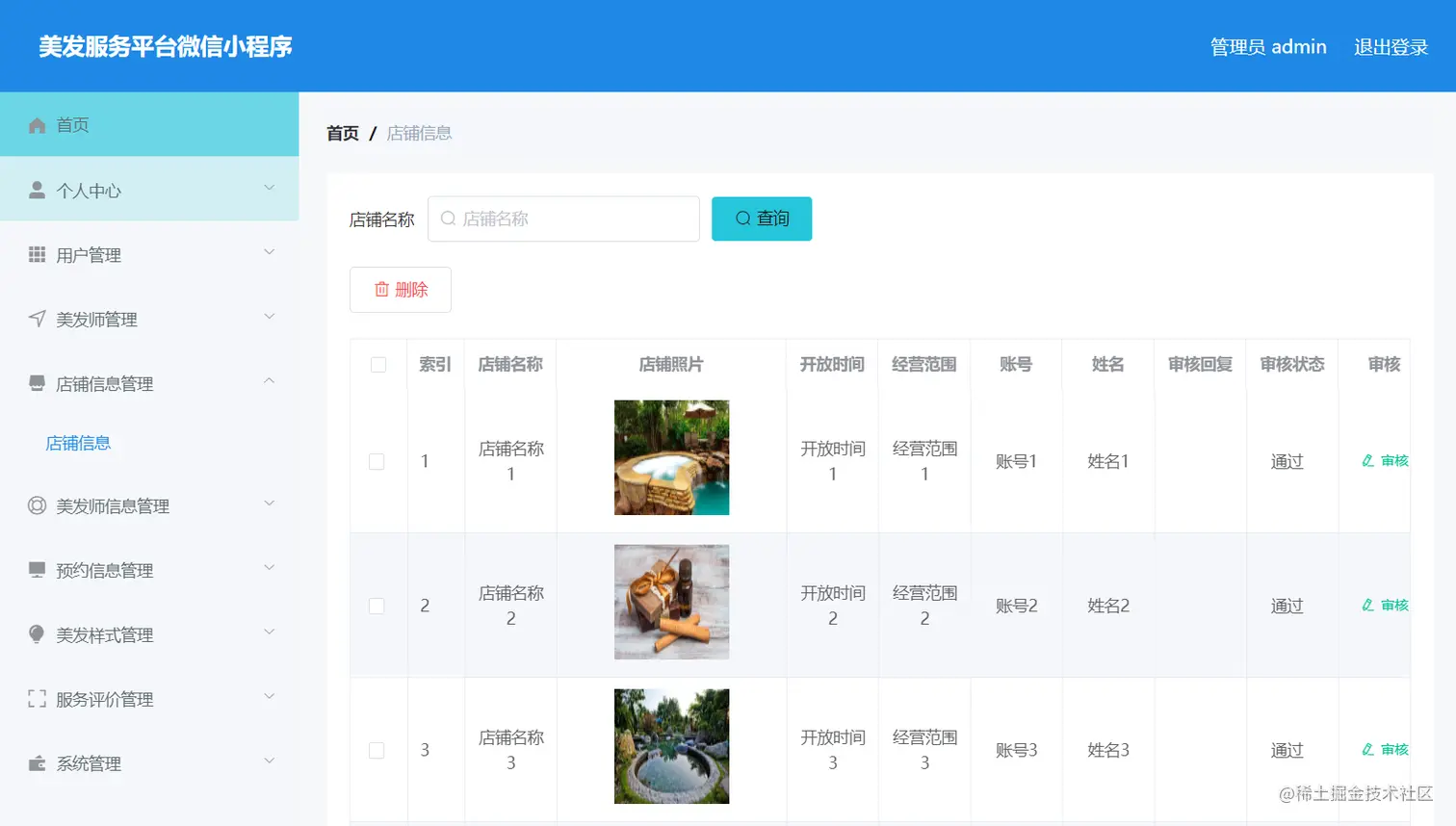This screenshot has width=1456, height=826.
Task: Click the monitor icon beside 预约信息管理
Action: pos(37,570)
